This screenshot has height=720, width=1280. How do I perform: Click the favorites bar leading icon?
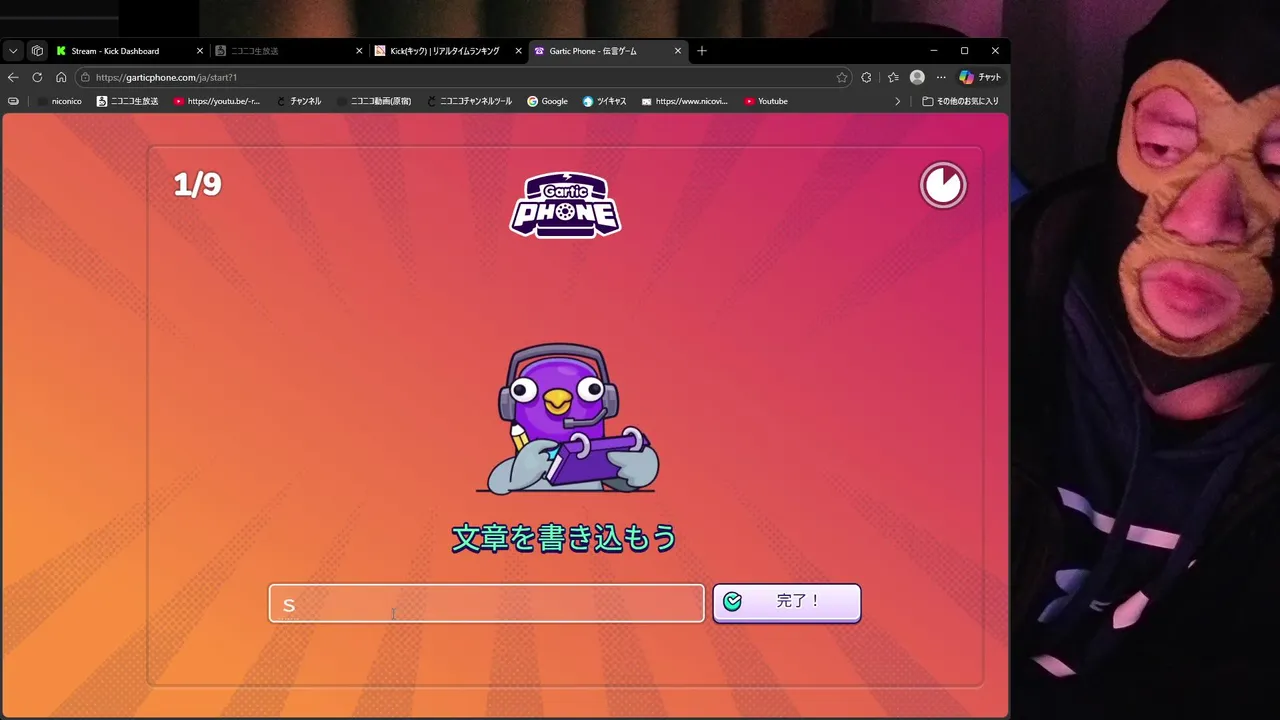[x=13, y=101]
